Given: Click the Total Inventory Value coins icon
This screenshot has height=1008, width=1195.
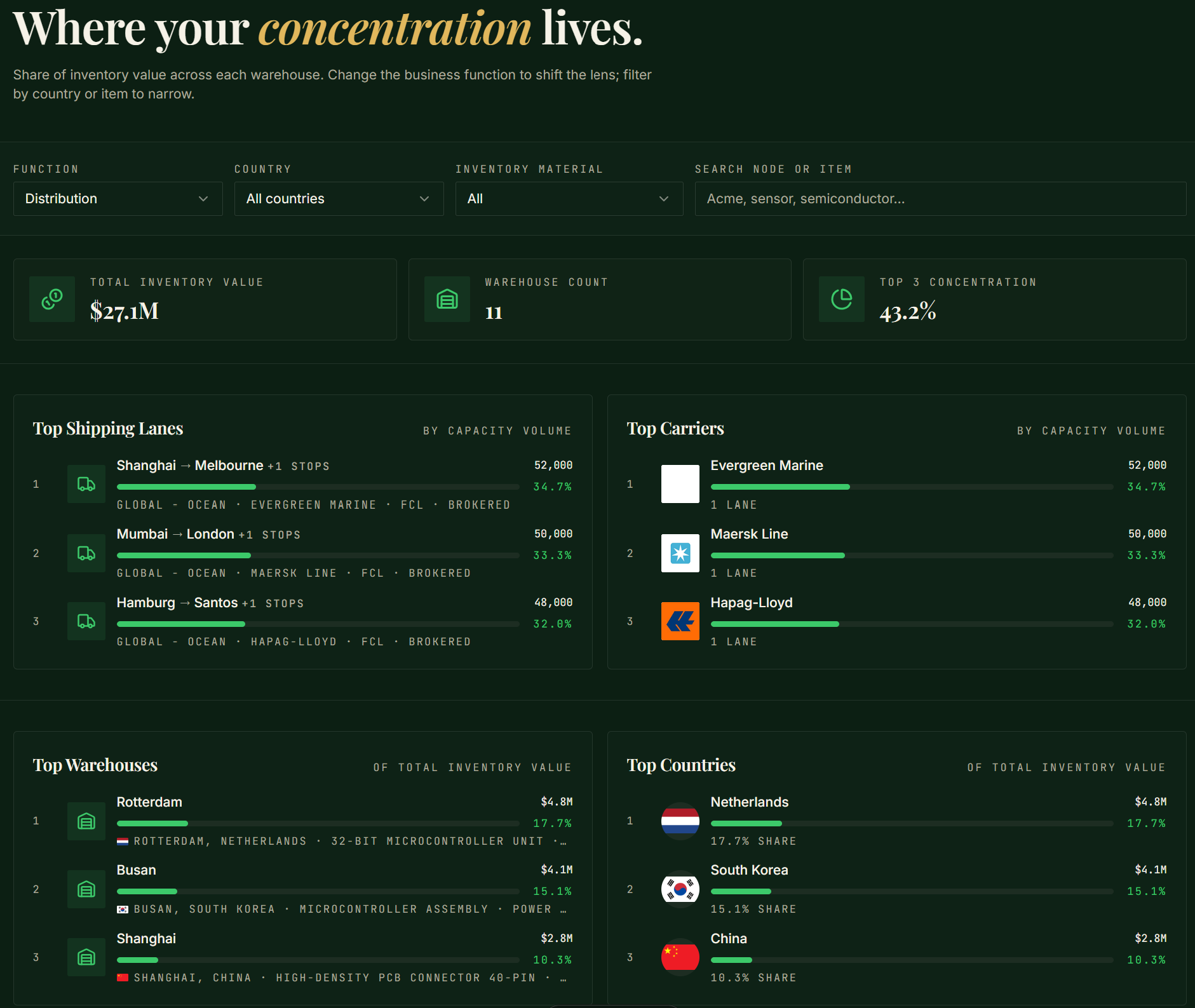Looking at the screenshot, I should click(52, 299).
